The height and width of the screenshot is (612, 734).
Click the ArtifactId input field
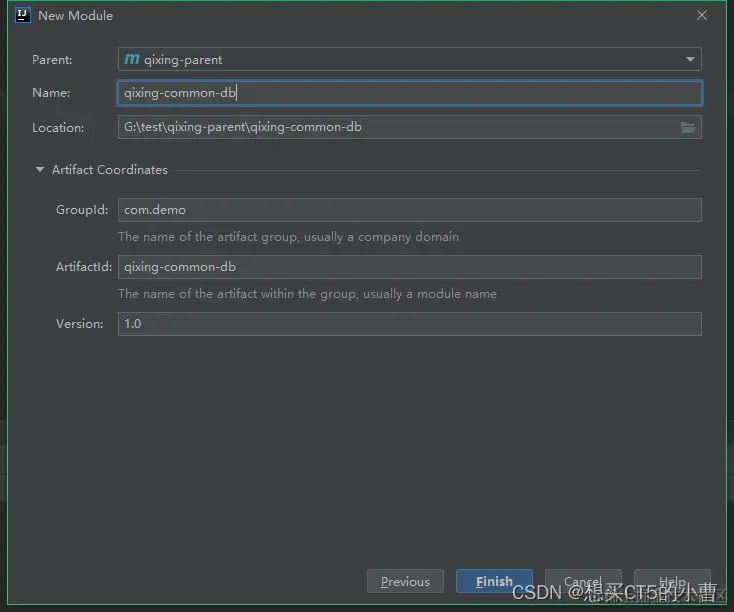410,267
